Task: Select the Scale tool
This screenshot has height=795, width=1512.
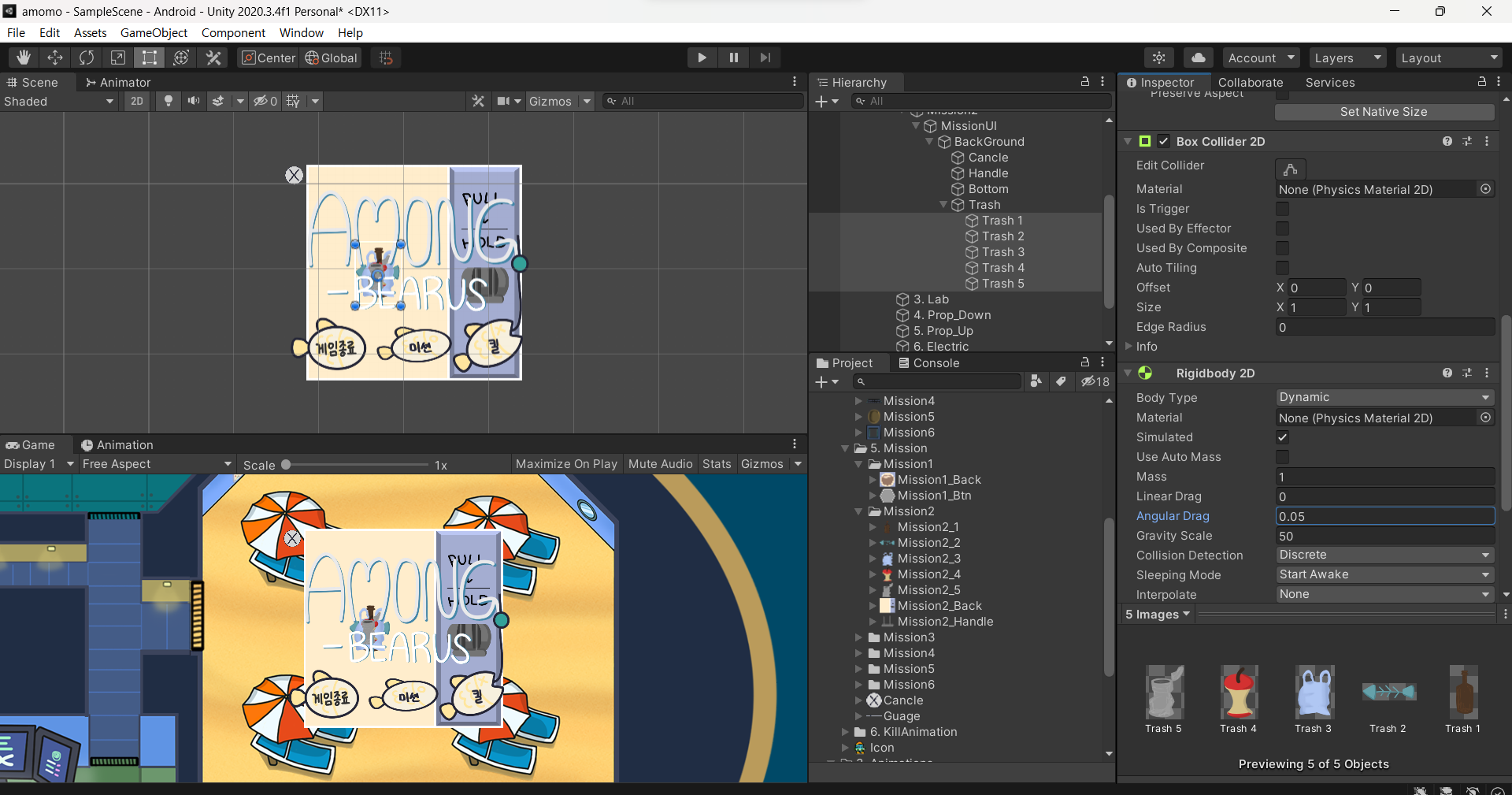Action: tap(118, 58)
